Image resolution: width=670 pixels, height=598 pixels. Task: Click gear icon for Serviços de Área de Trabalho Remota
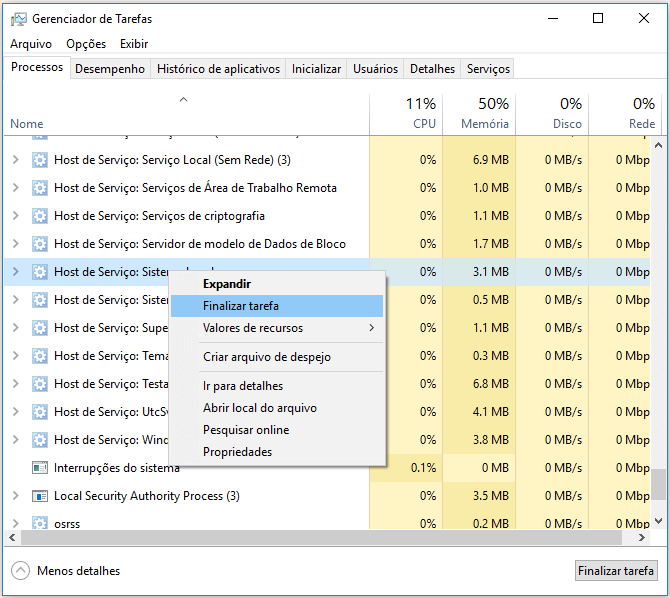click(x=40, y=188)
